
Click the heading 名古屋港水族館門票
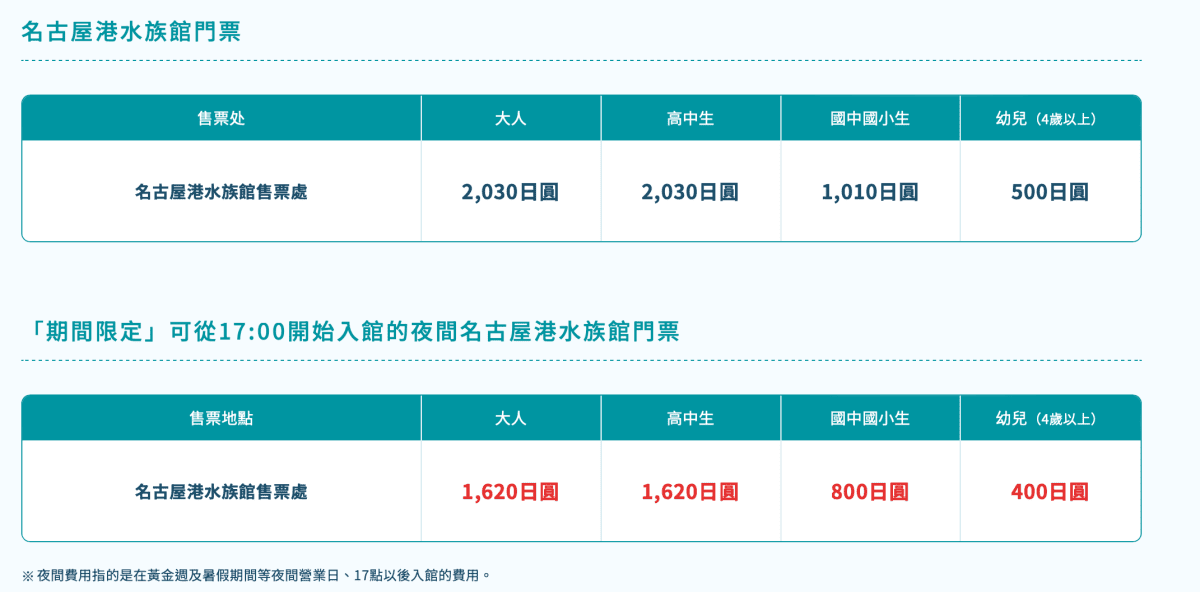click(131, 32)
